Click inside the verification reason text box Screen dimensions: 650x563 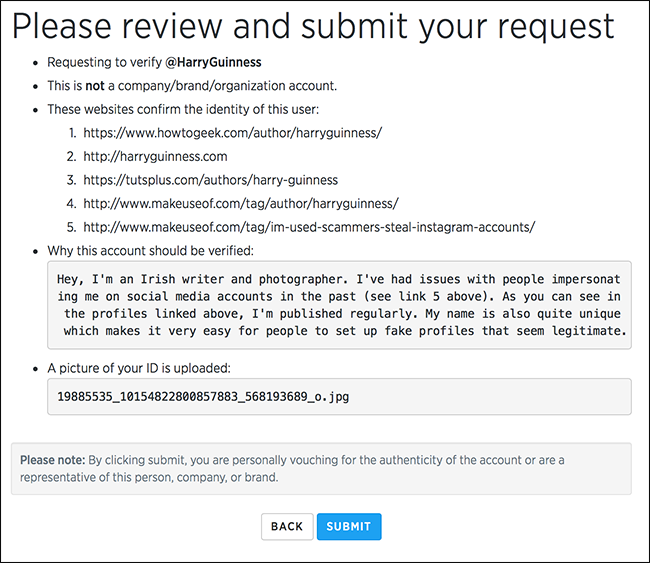[x=339, y=305]
